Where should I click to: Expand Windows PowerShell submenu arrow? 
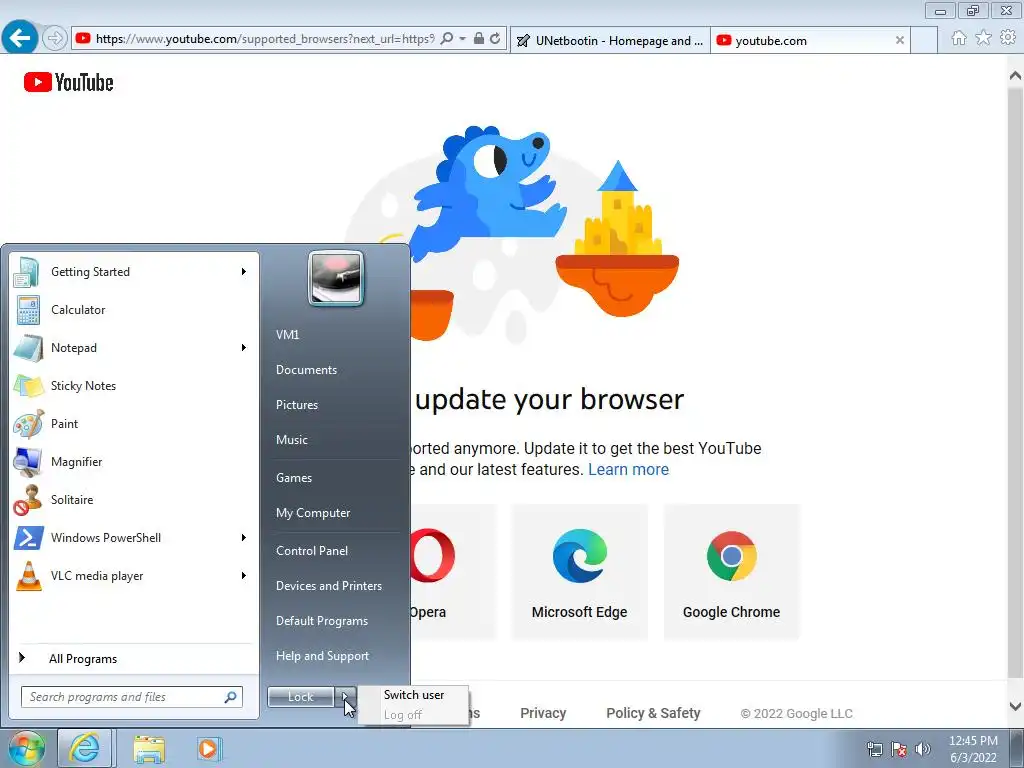click(244, 537)
